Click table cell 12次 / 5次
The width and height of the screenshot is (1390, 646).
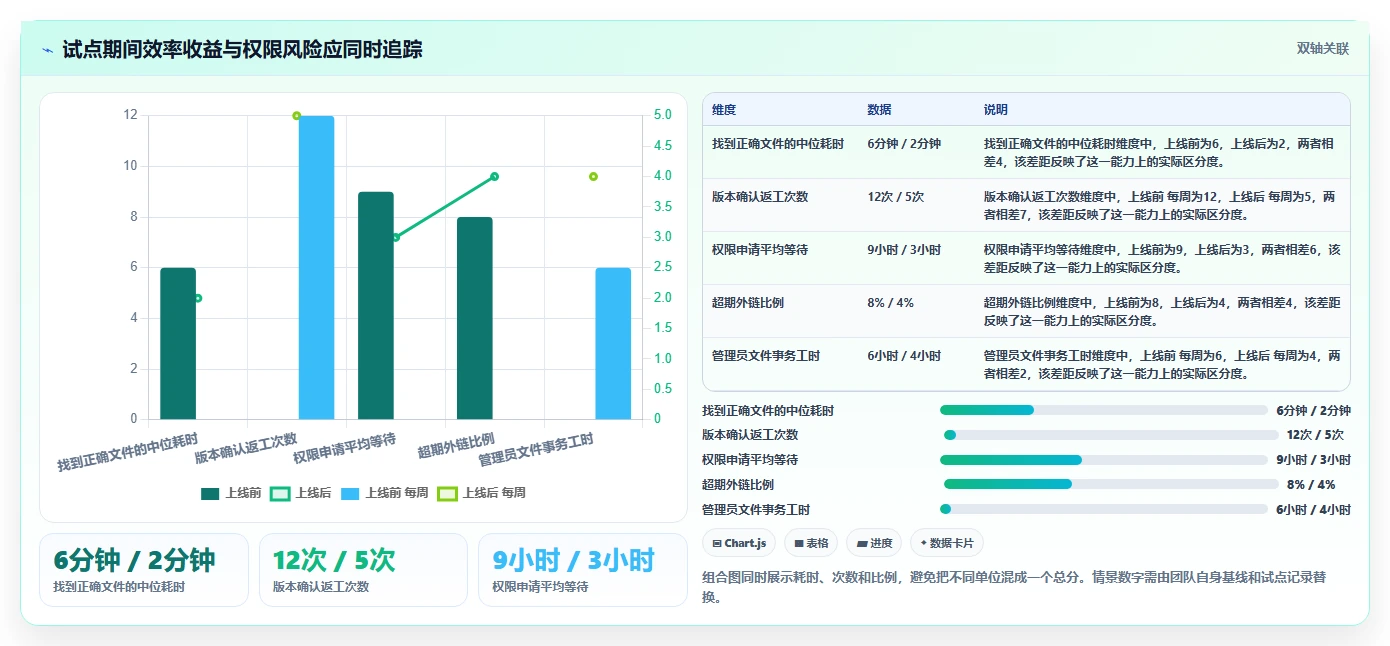click(896, 197)
